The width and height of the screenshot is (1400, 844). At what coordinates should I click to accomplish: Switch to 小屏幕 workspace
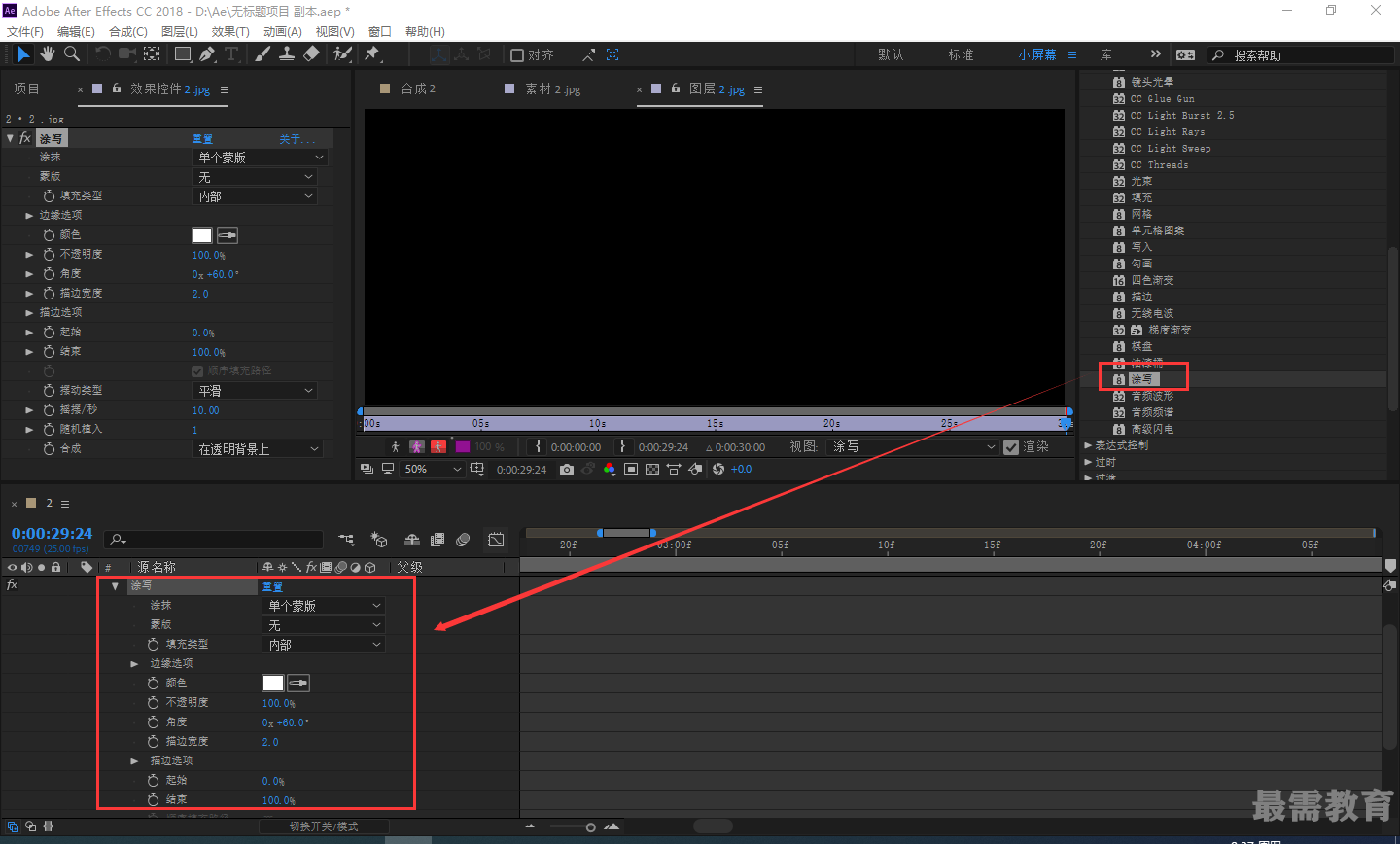[1037, 55]
